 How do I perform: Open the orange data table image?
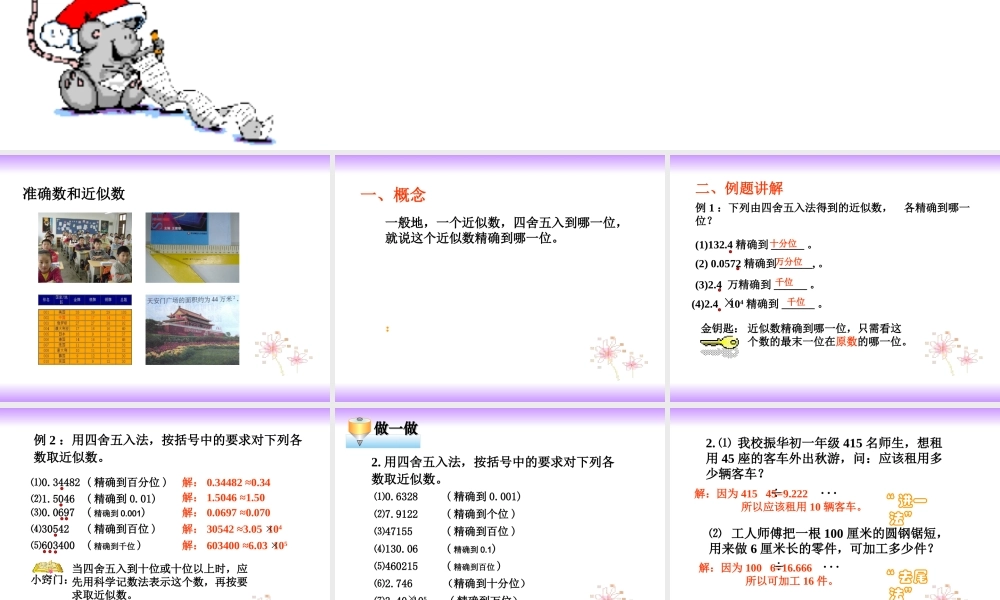click(85, 330)
